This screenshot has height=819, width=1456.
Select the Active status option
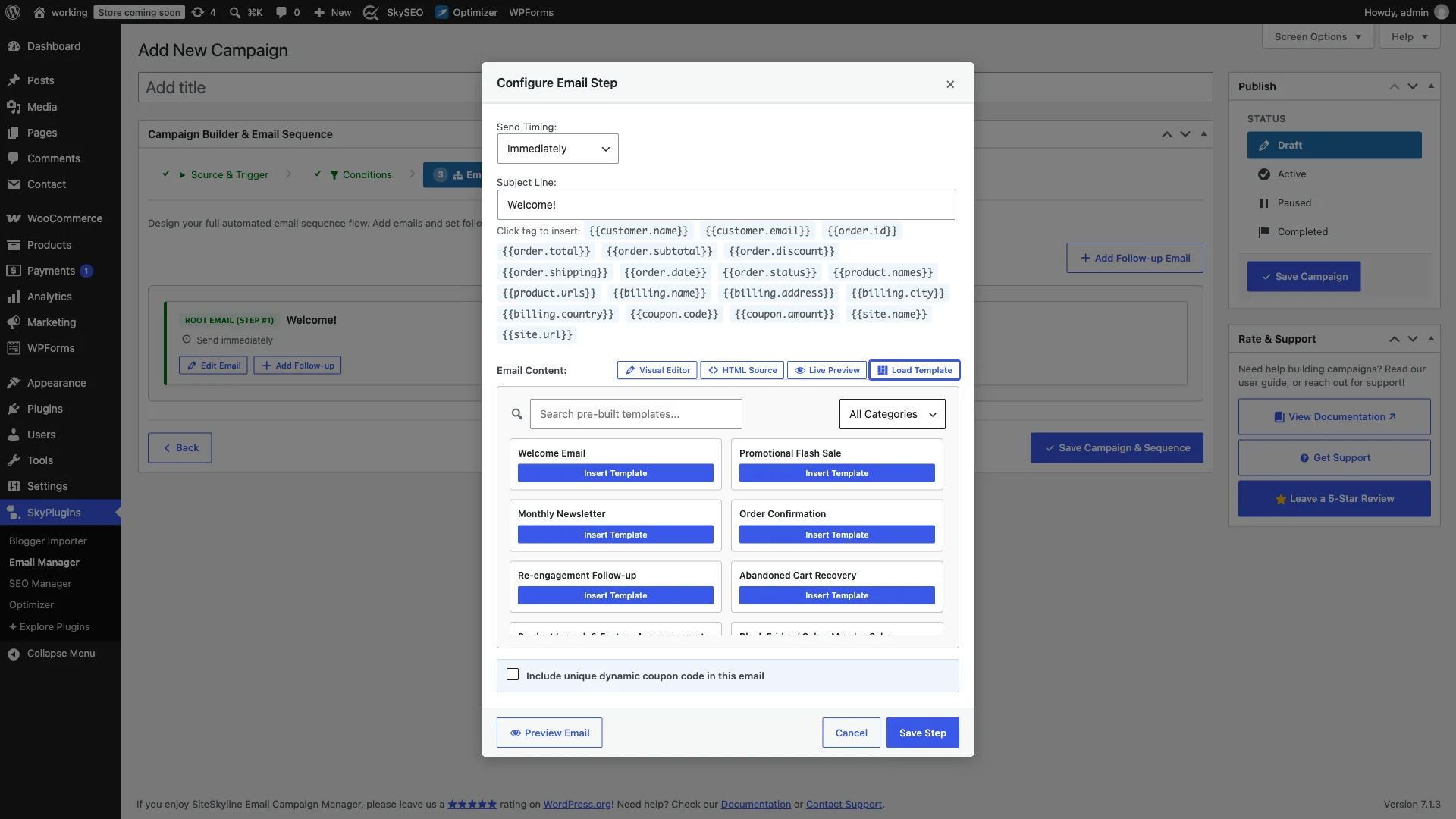coord(1334,174)
